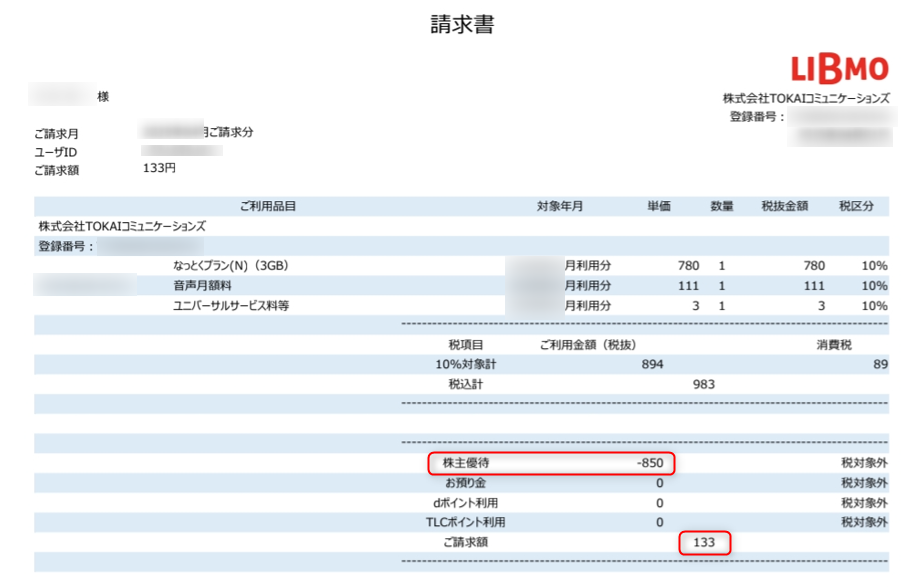
Task: Click the 対象年月 column header
Action: (x=560, y=206)
